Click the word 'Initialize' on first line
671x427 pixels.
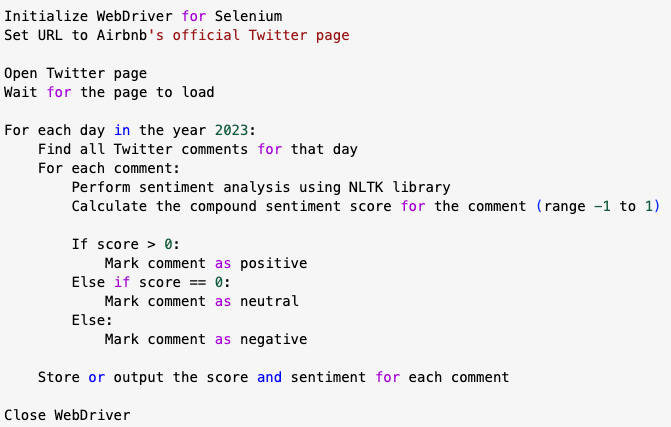click(46, 16)
